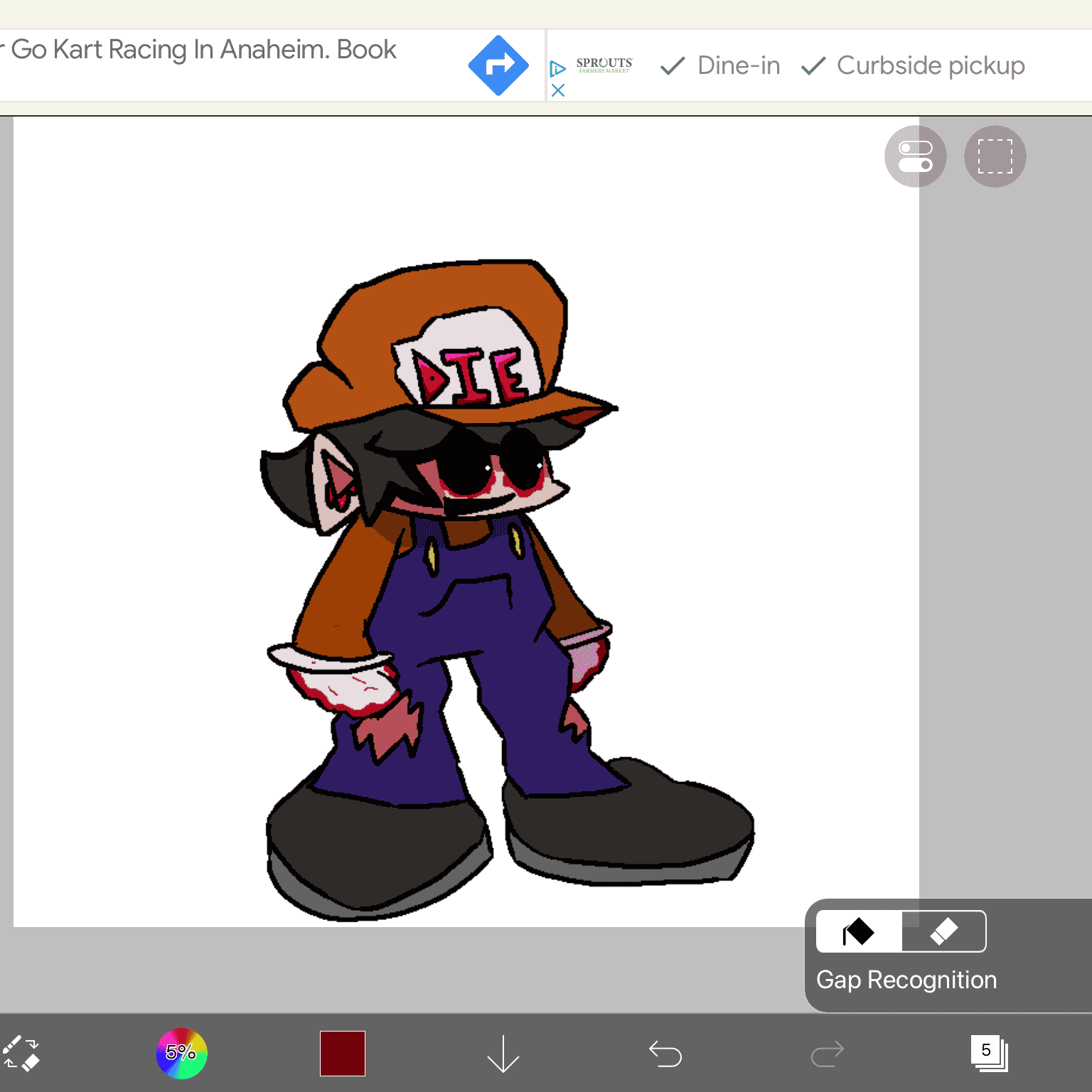The height and width of the screenshot is (1092, 1092).
Task: Tap the brush and eraser switch tool
Action: (21, 1053)
